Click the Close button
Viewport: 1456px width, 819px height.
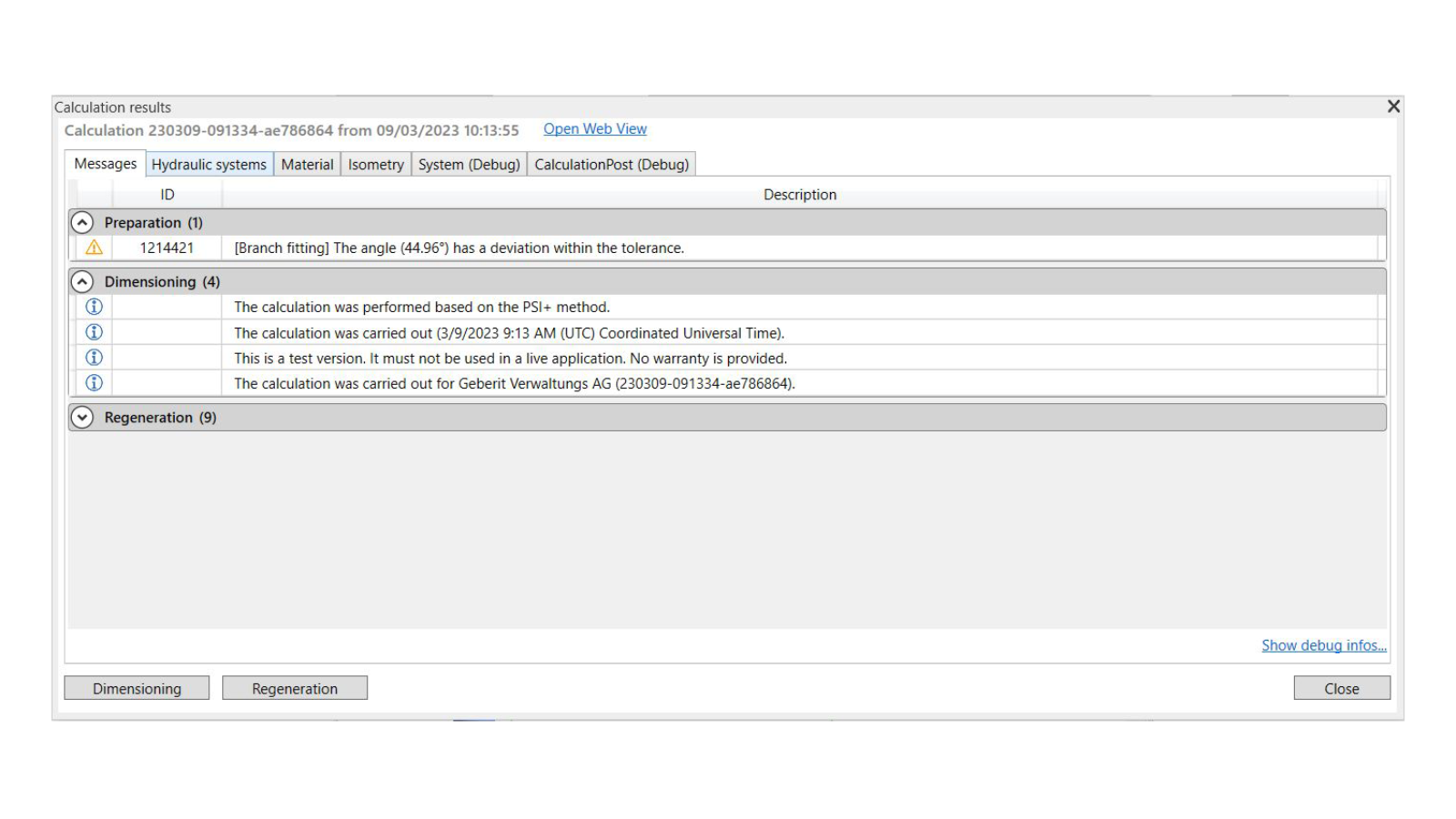1341,689
